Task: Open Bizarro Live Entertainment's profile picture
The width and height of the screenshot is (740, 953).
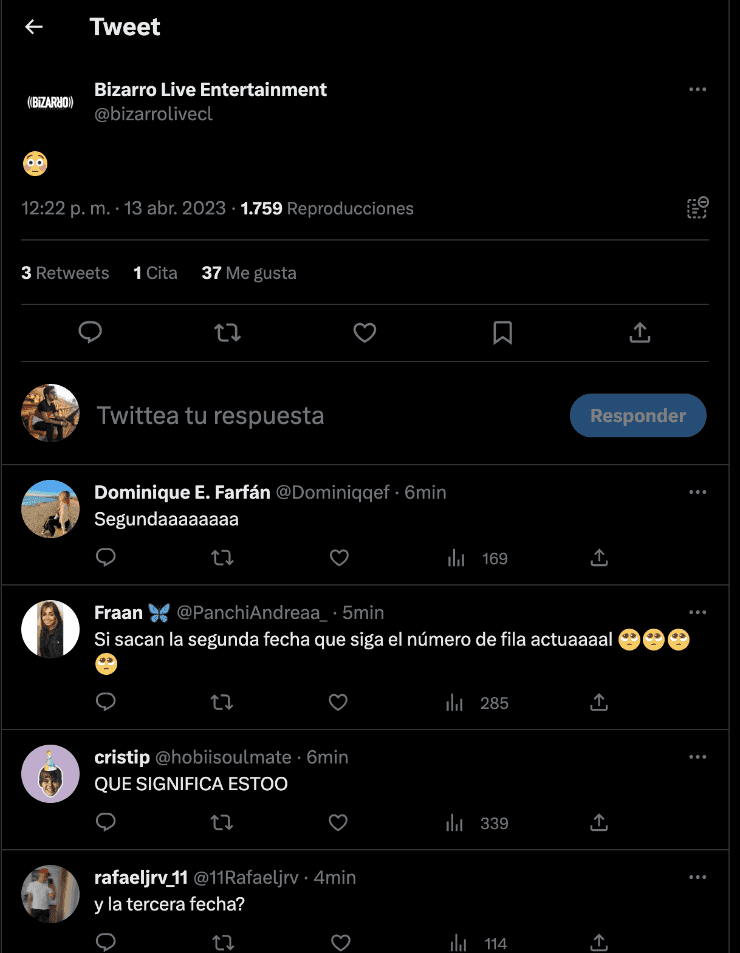Action: pos(49,101)
